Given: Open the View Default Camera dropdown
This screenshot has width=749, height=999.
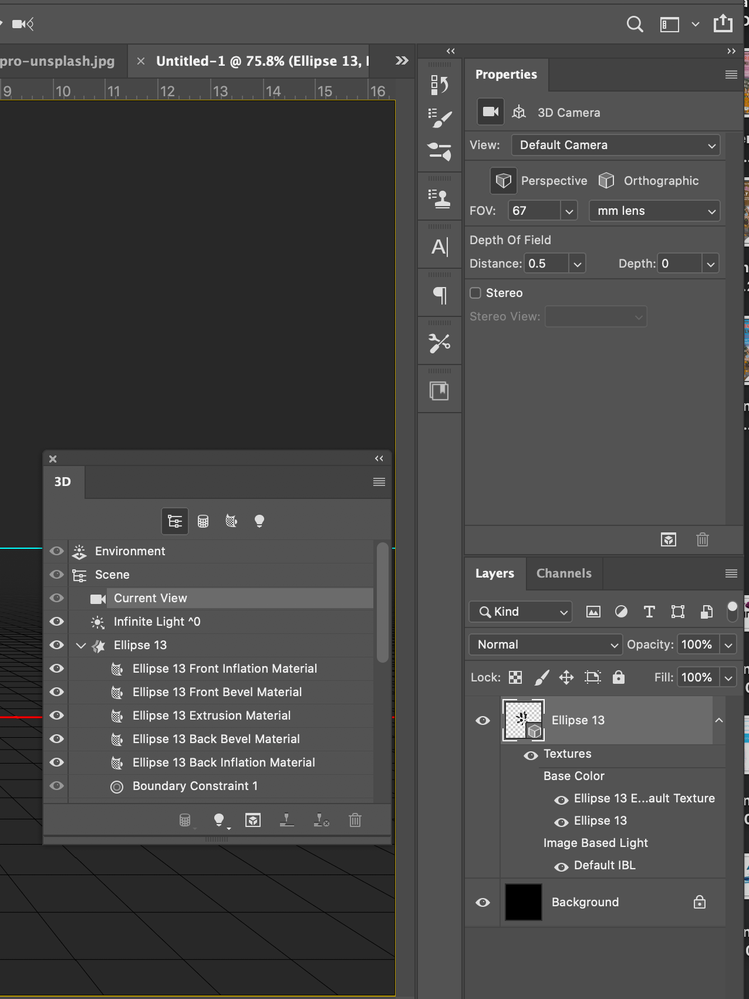Looking at the screenshot, I should click(x=616, y=145).
